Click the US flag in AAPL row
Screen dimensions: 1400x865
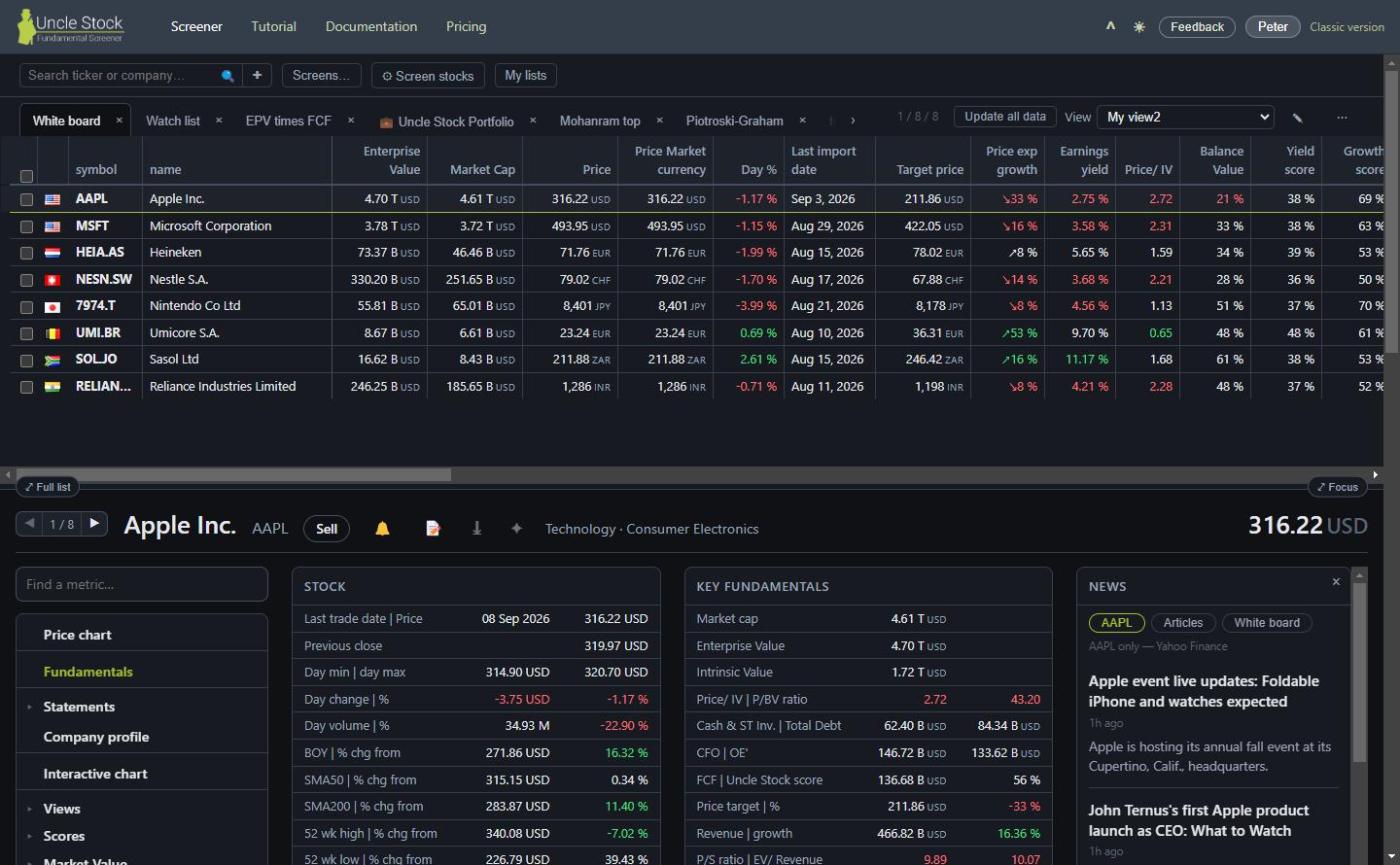[52, 199]
